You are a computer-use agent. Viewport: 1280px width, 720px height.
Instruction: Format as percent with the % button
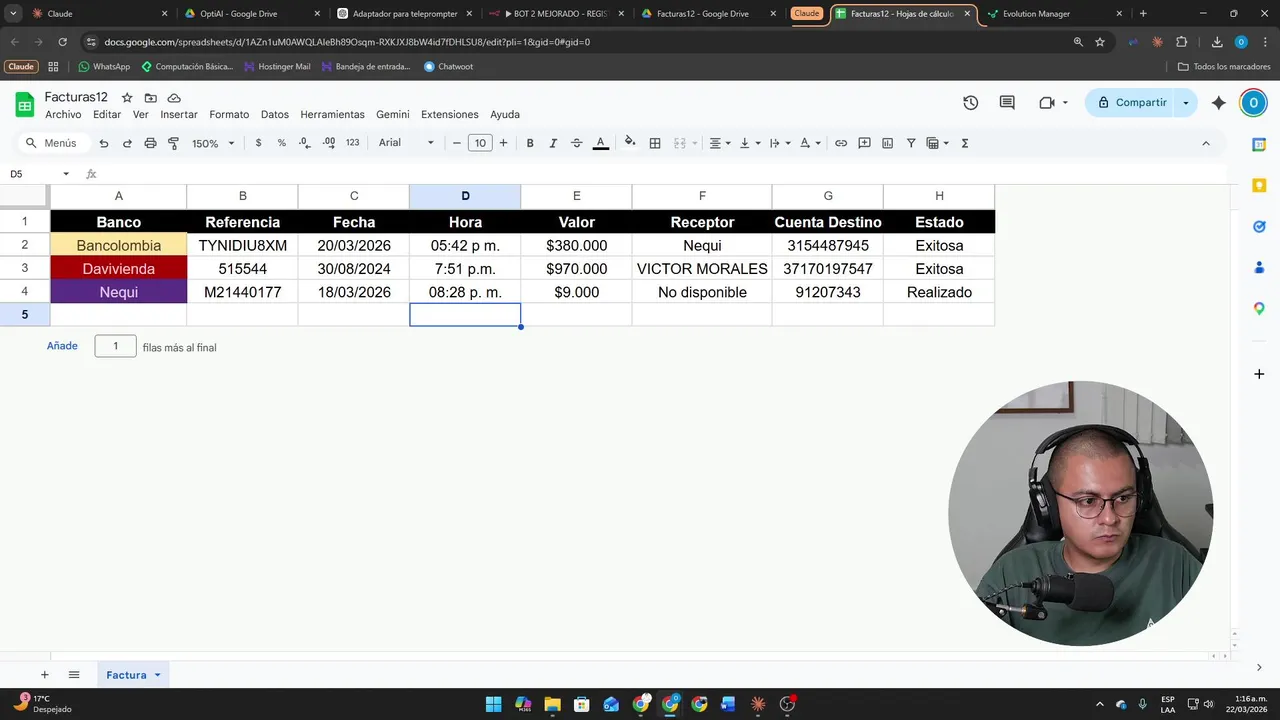(281, 143)
